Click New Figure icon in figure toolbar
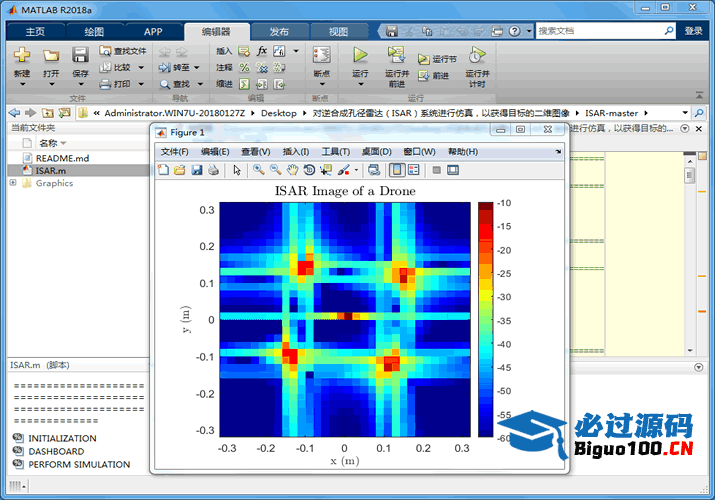 coord(163,170)
